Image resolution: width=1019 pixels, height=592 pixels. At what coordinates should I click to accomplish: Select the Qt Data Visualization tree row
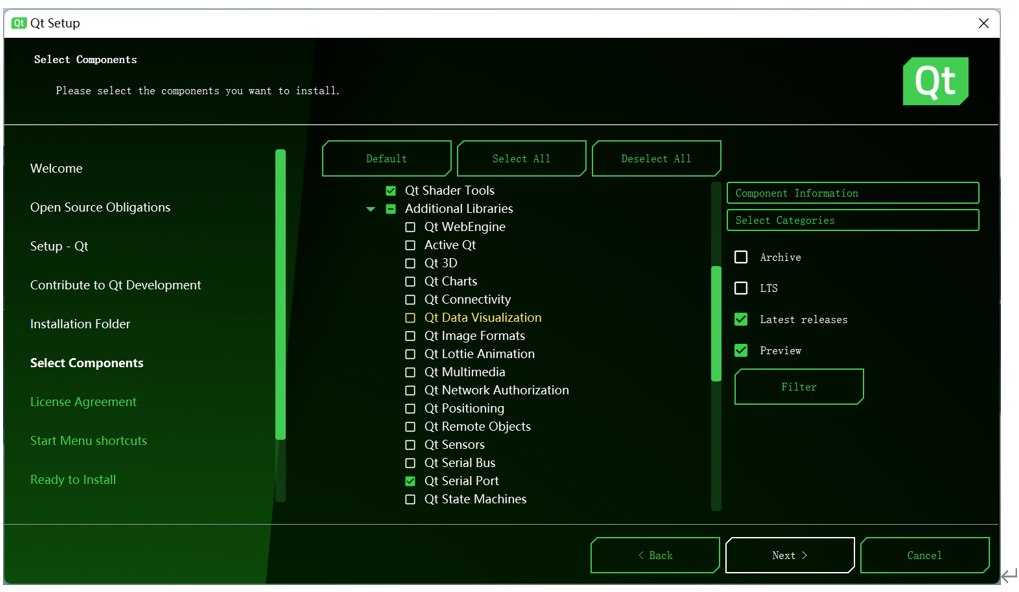click(x=483, y=318)
